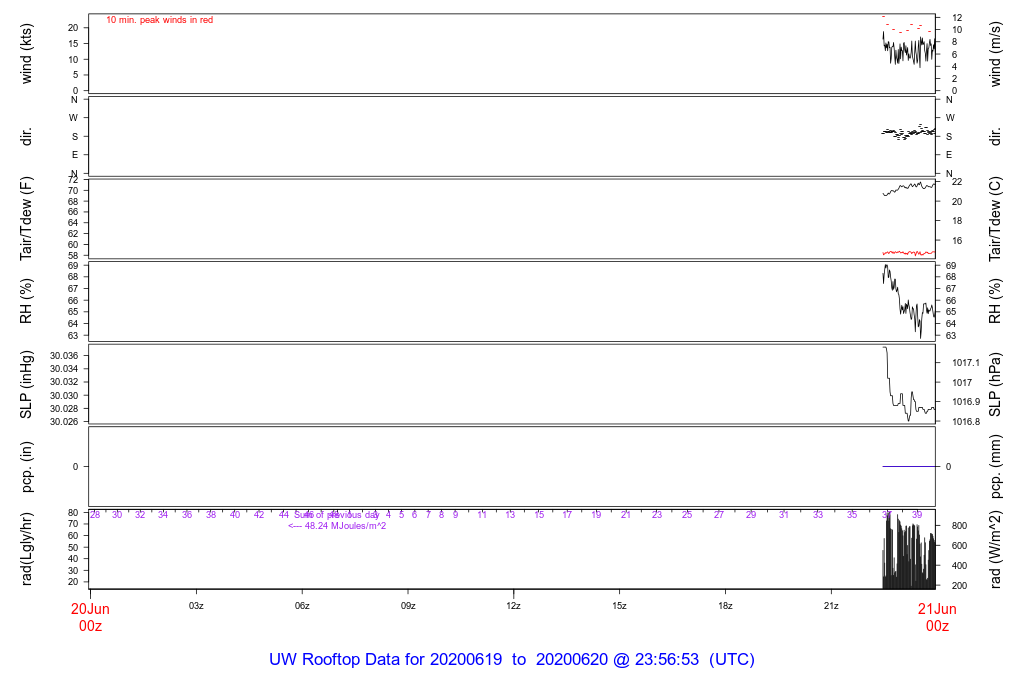Click the 'wind (kts)' left axis label
Image resolution: width=1024 pixels, height=700 pixels.
tap(26, 54)
